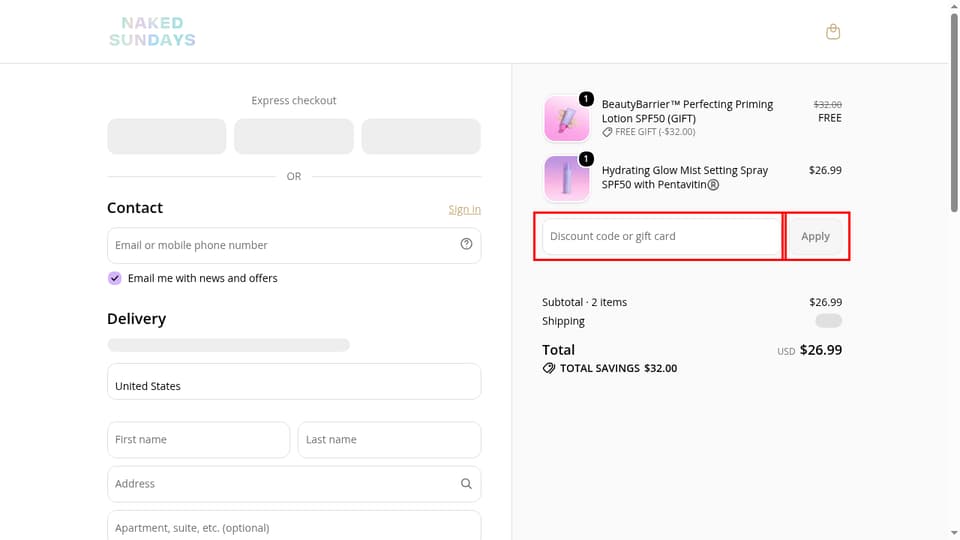Screen dimensions: 960x540
Task: Click the Subtotal · 2 items label
Action: (x=584, y=302)
